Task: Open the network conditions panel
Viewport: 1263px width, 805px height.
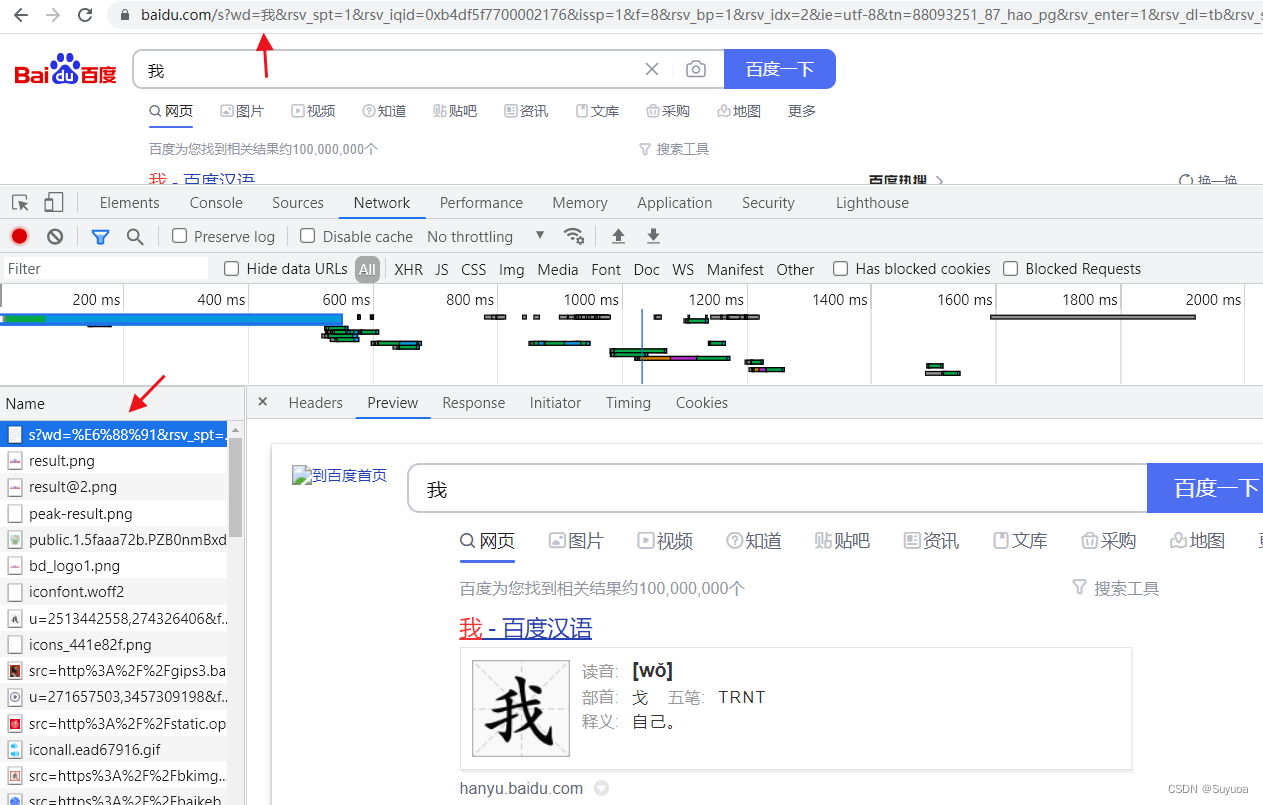Action: 574,236
